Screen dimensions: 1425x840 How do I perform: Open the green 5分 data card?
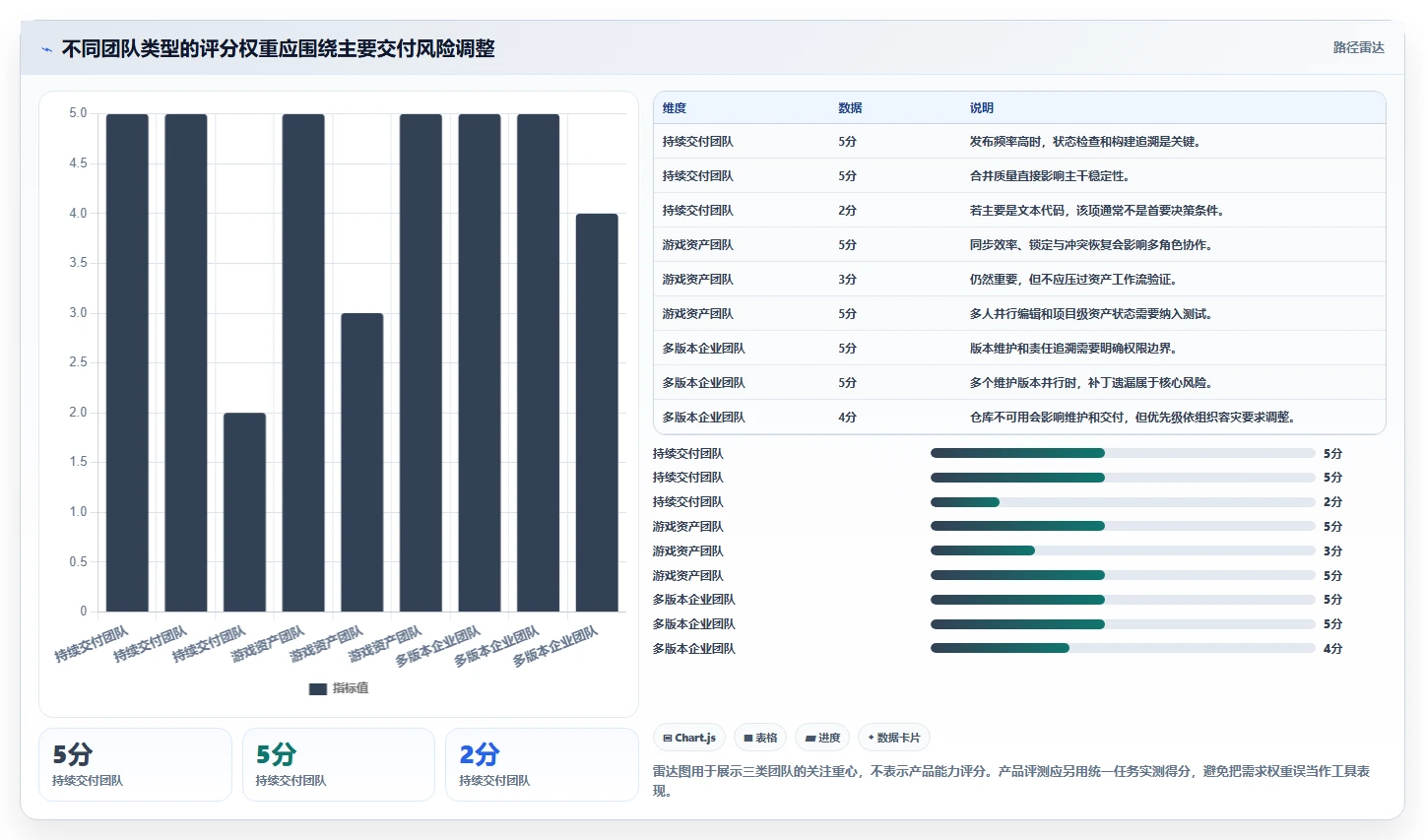tap(339, 765)
